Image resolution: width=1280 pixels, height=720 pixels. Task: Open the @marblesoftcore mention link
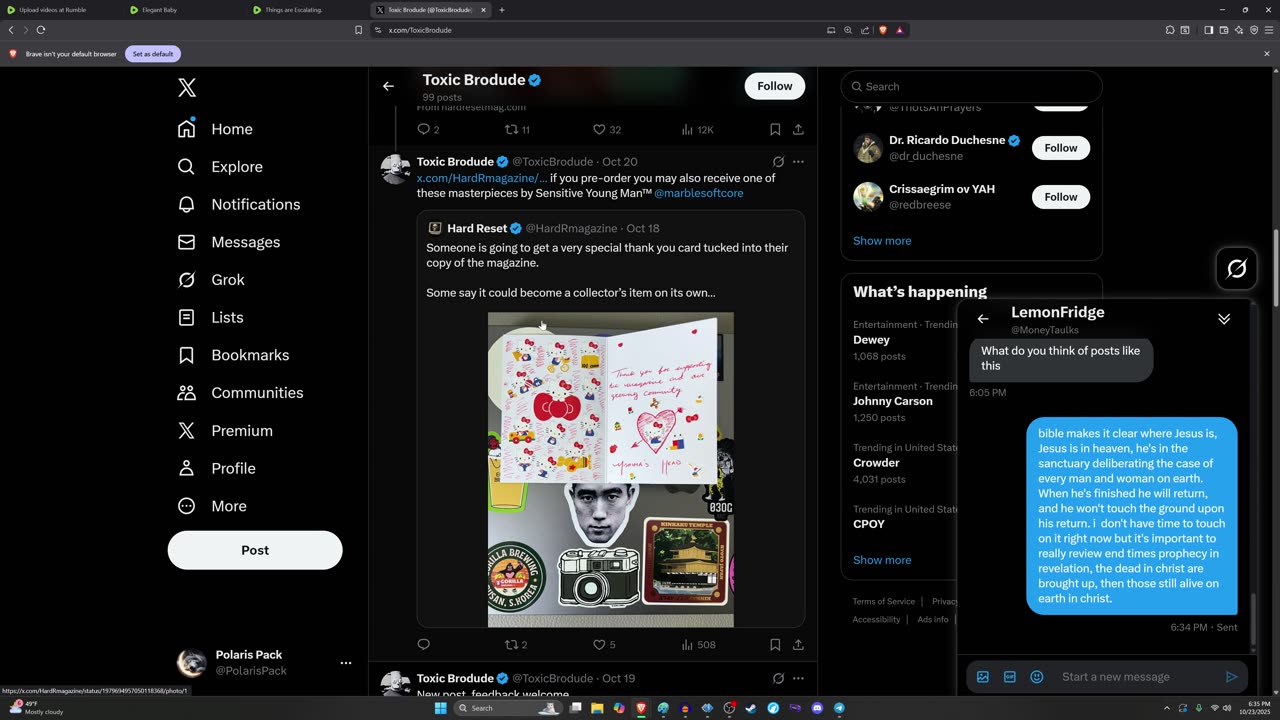click(700, 193)
